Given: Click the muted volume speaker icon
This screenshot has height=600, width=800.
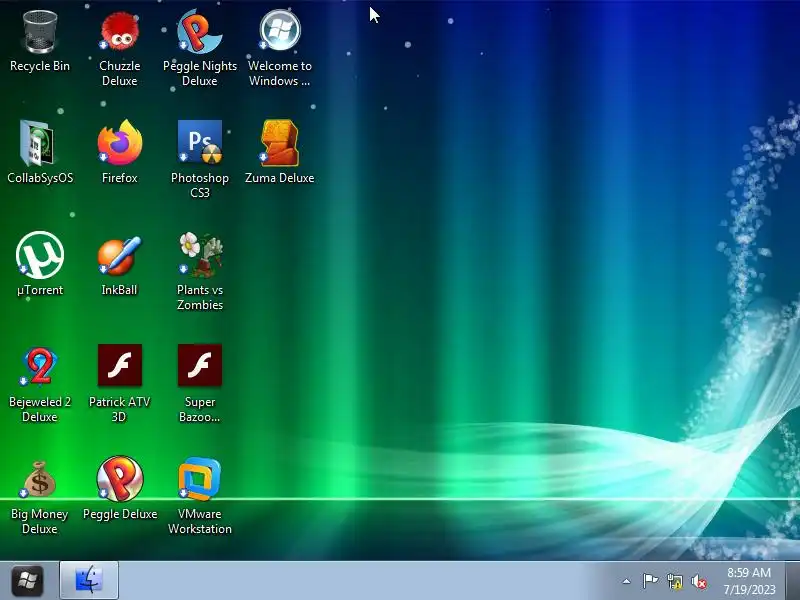Looking at the screenshot, I should [699, 581].
